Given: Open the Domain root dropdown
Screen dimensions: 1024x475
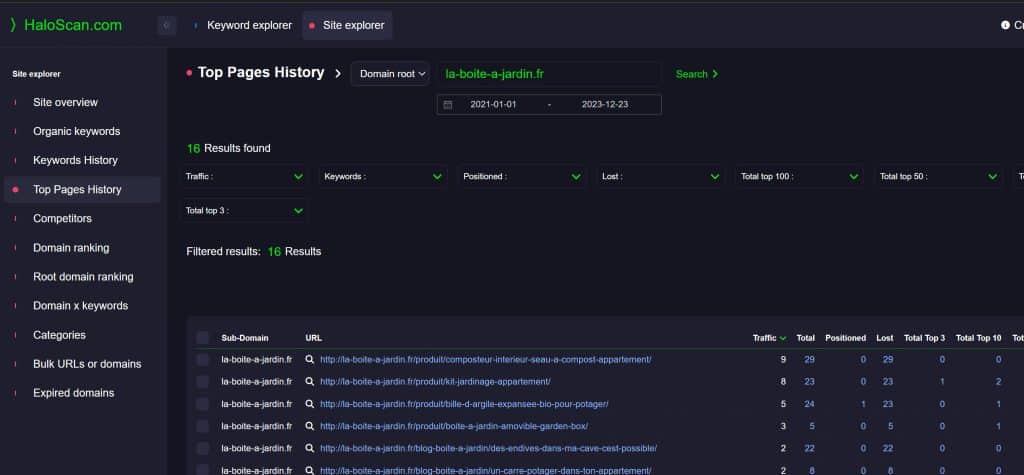Looking at the screenshot, I should (392, 74).
